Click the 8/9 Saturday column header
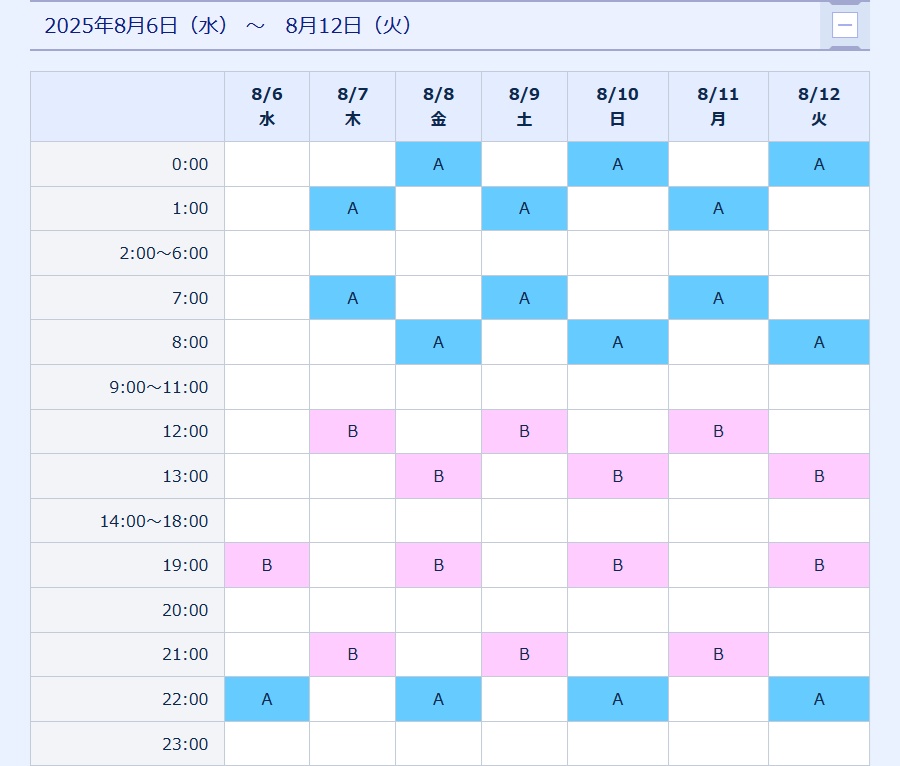 524,106
